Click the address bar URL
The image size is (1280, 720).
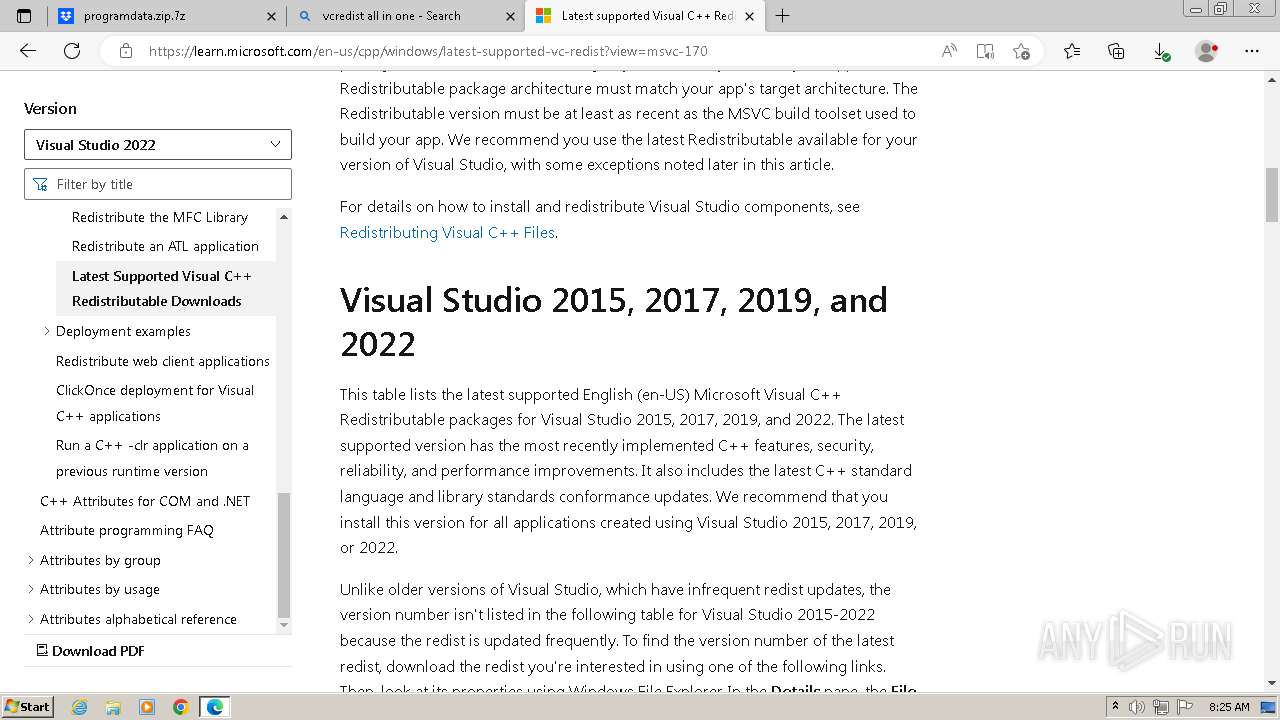[x=428, y=51]
